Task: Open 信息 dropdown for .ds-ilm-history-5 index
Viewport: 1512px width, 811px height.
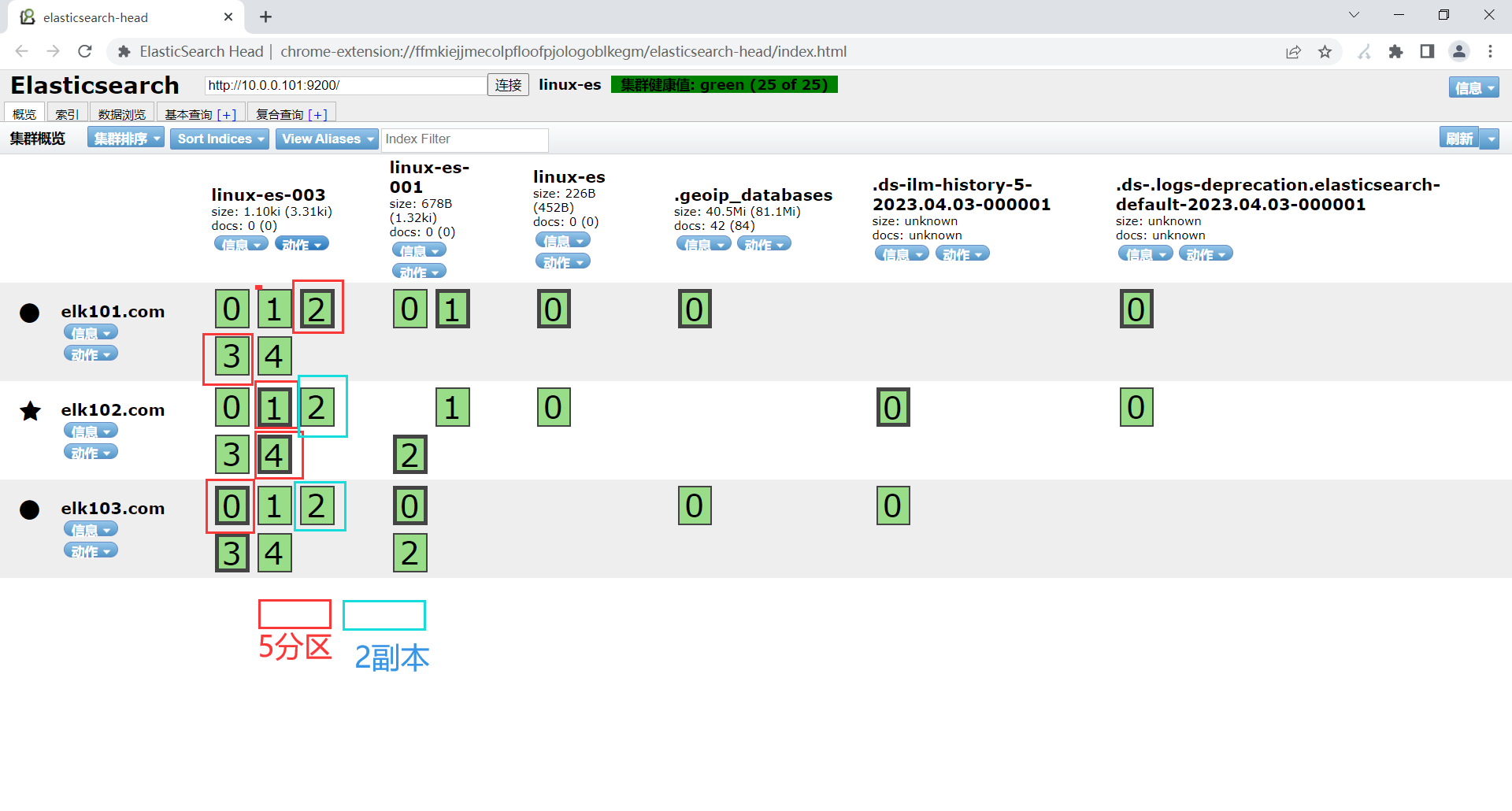Action: pyautogui.click(x=902, y=254)
